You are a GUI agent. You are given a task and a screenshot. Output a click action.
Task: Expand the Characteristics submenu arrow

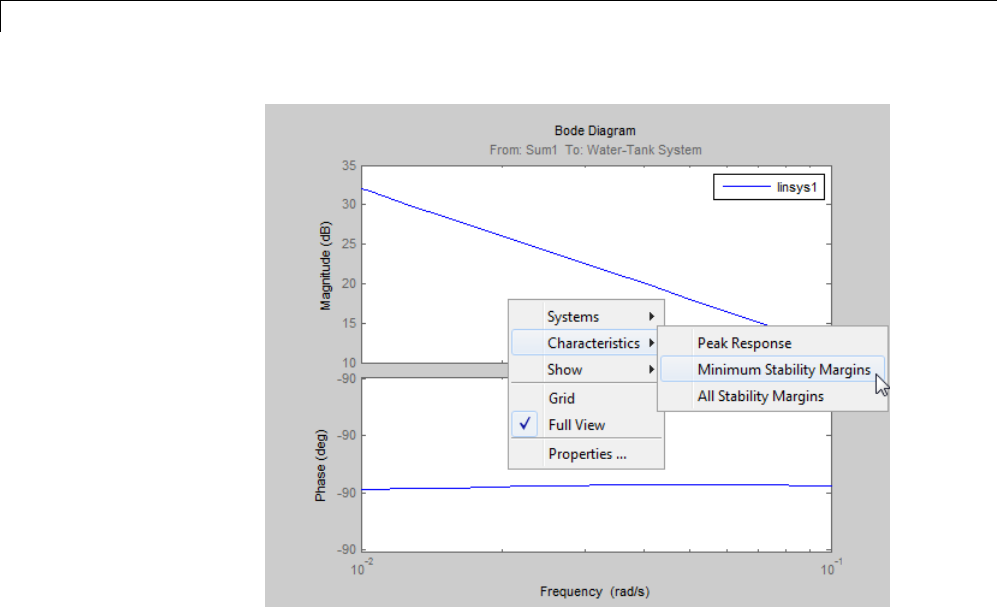click(653, 343)
